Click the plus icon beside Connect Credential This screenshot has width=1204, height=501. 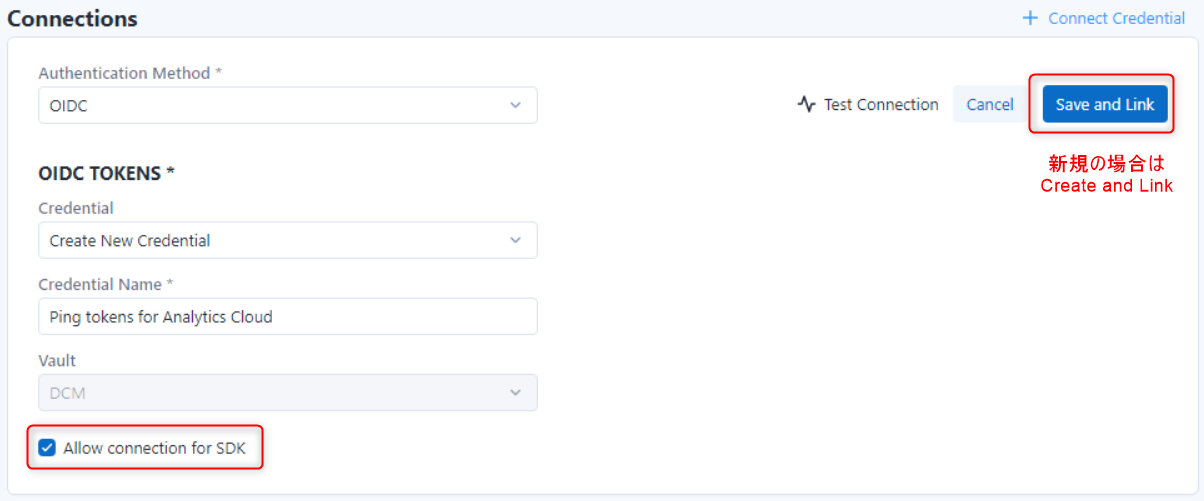pos(1030,18)
